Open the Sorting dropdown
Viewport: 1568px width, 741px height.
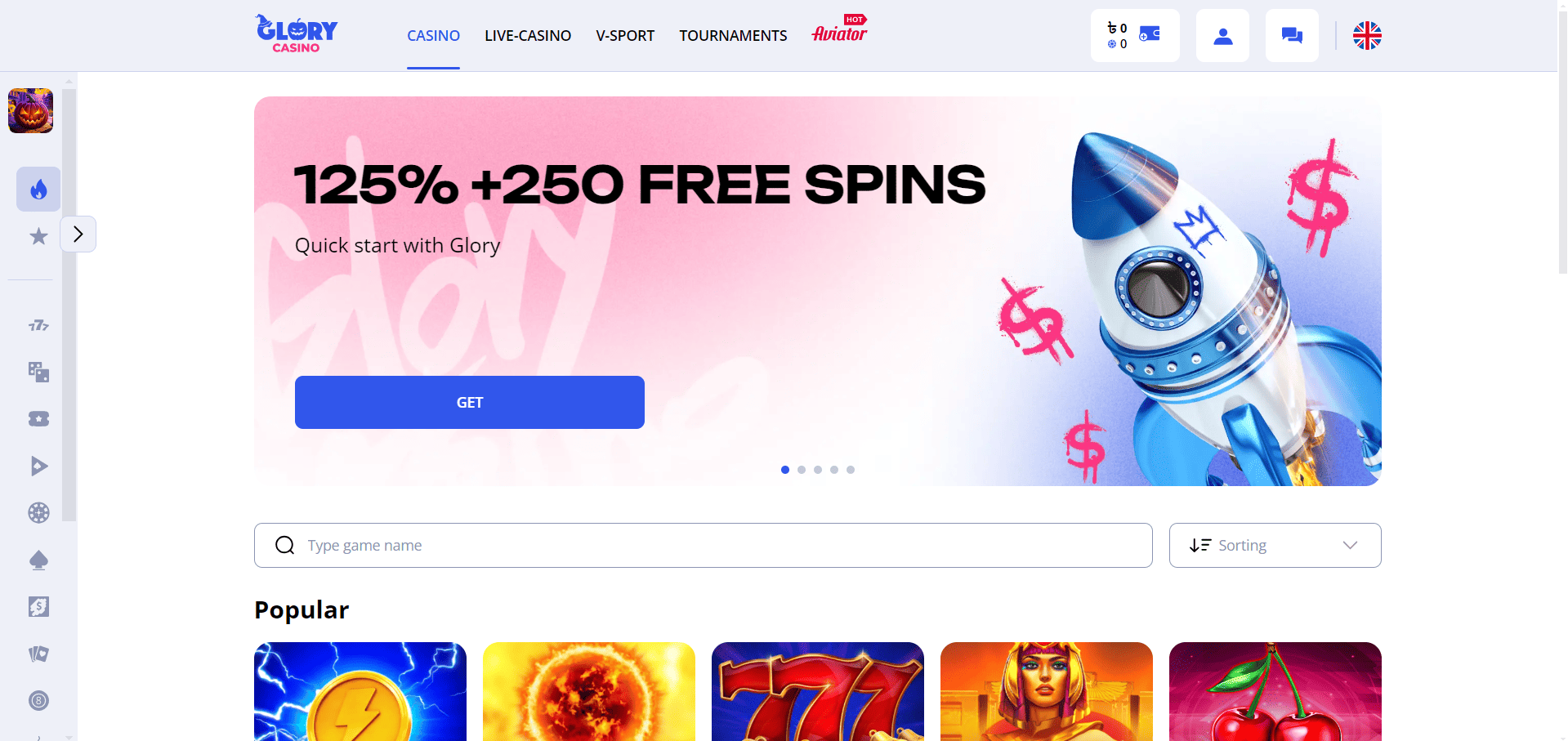pyautogui.click(x=1275, y=546)
